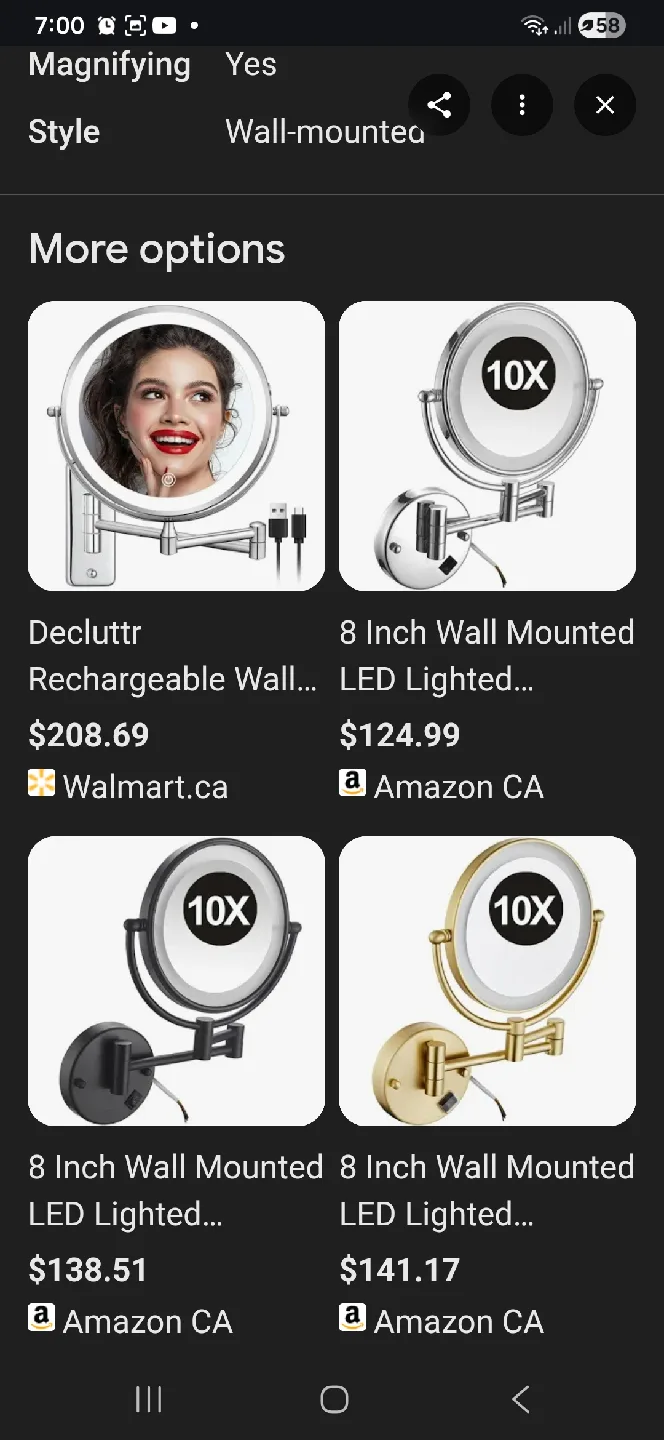
Task: Select the black 10X mirror thumbnail
Action: point(176,981)
